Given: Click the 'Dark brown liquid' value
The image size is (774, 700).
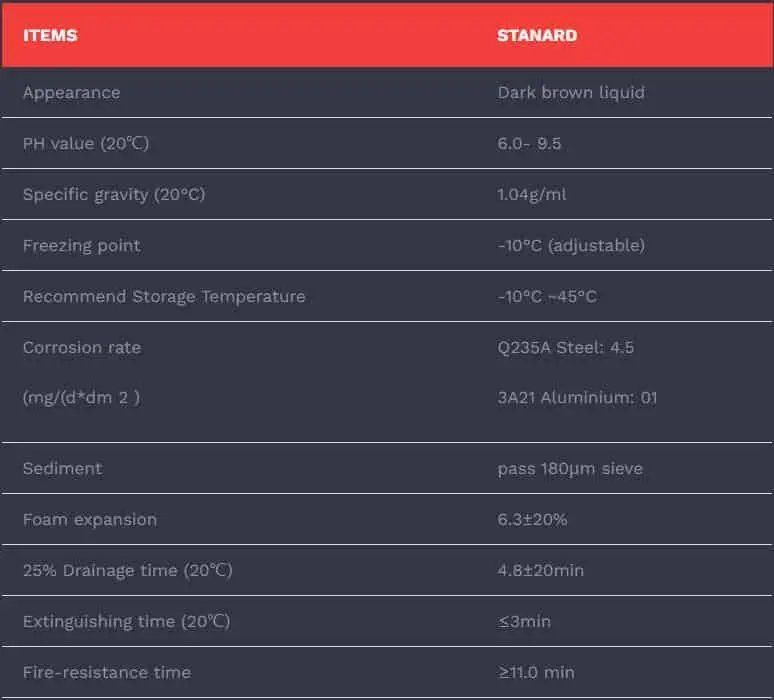Looking at the screenshot, I should pyautogui.click(x=571, y=92).
